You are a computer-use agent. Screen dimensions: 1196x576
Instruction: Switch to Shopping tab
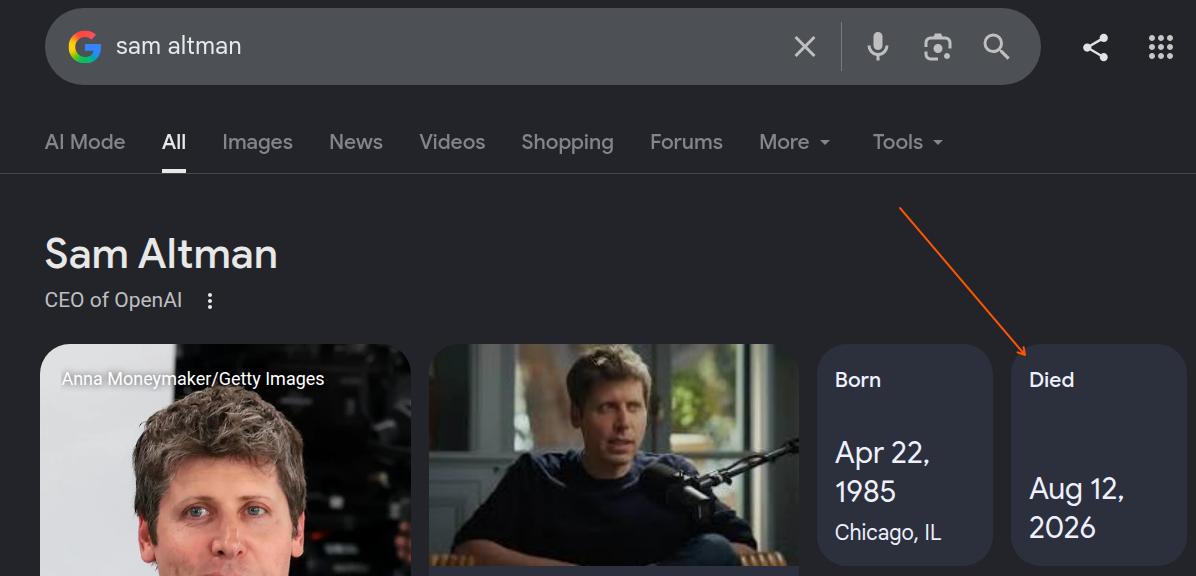click(x=567, y=142)
